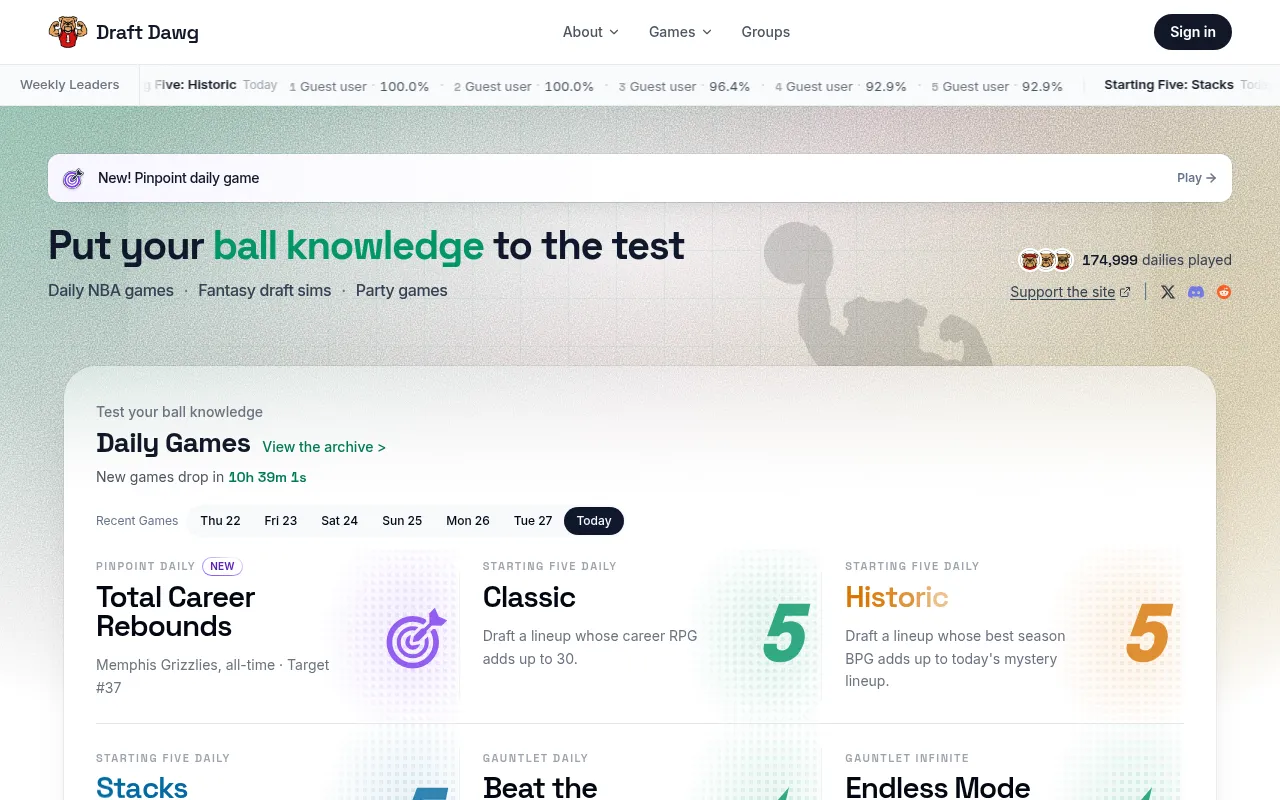The height and width of the screenshot is (800, 1280).
Task: Open the Endless Mode gauntlet game
Action: pos(938,787)
